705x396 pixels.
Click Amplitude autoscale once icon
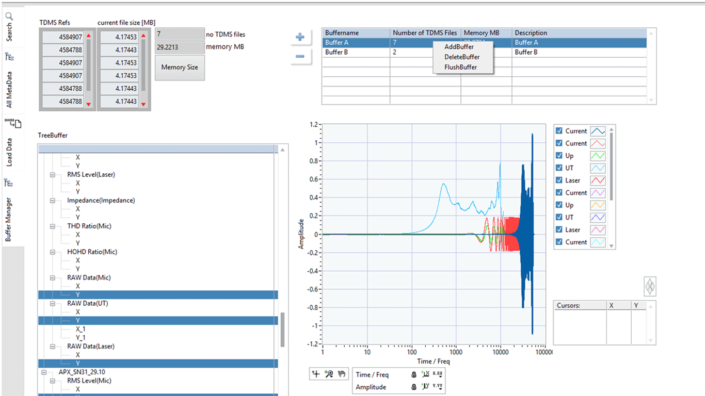425,387
